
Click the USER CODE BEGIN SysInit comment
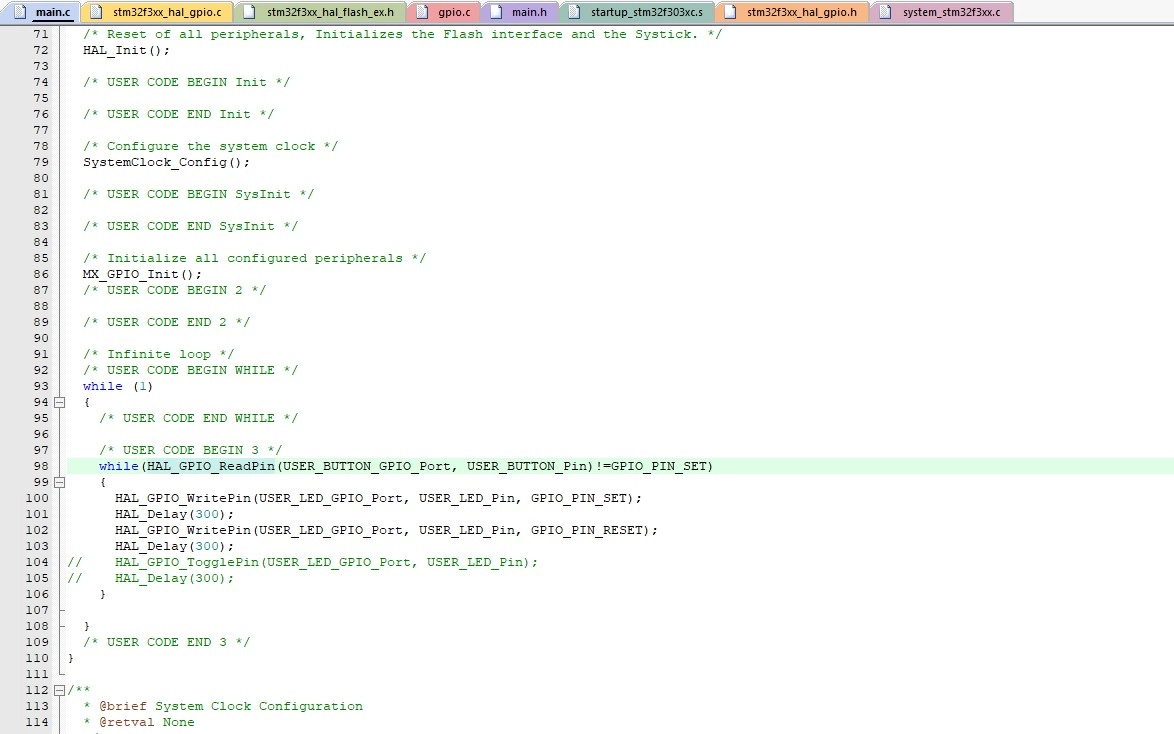[198, 195]
